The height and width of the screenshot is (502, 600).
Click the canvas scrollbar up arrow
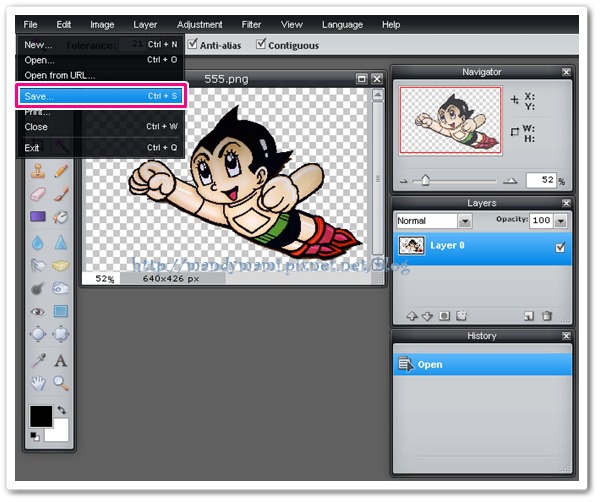(x=378, y=95)
